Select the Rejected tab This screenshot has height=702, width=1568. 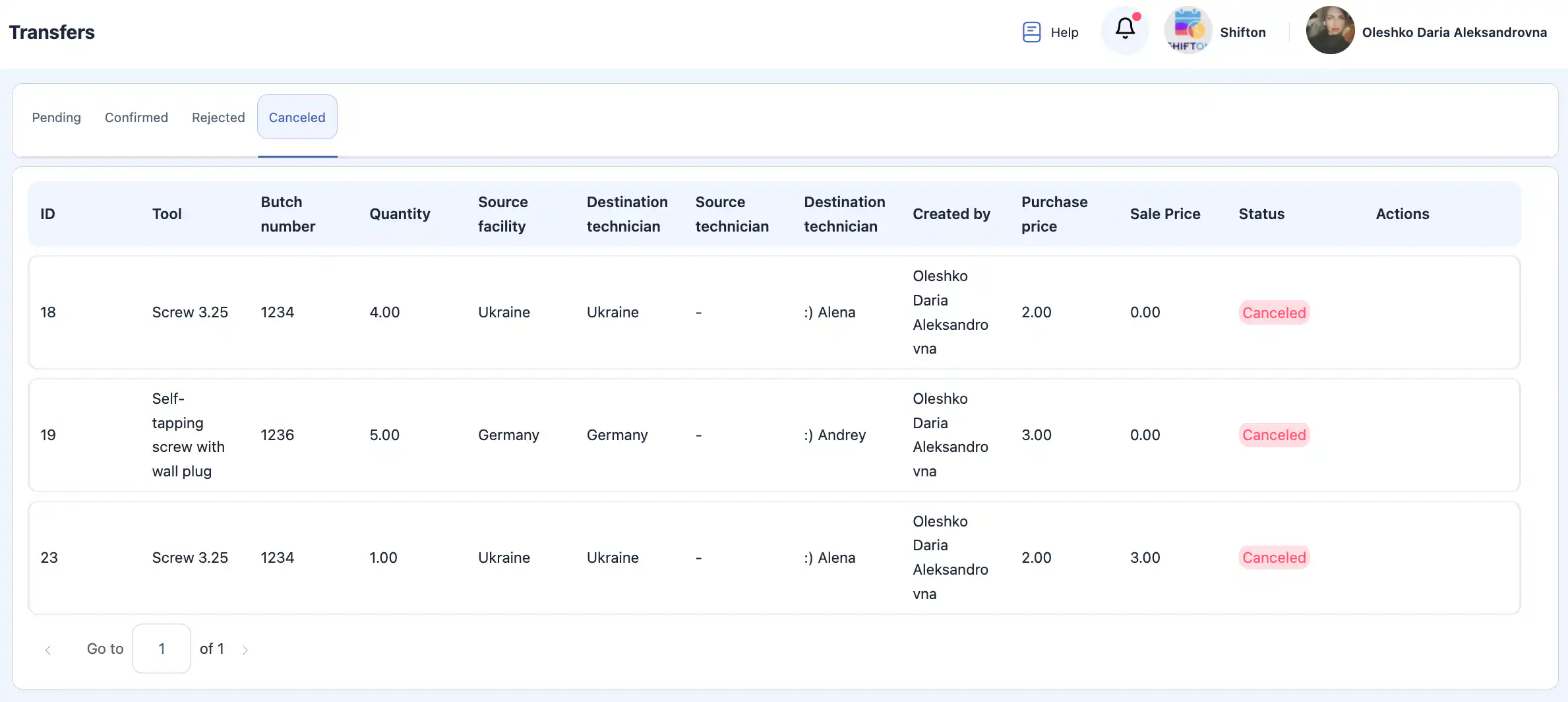[x=218, y=117]
